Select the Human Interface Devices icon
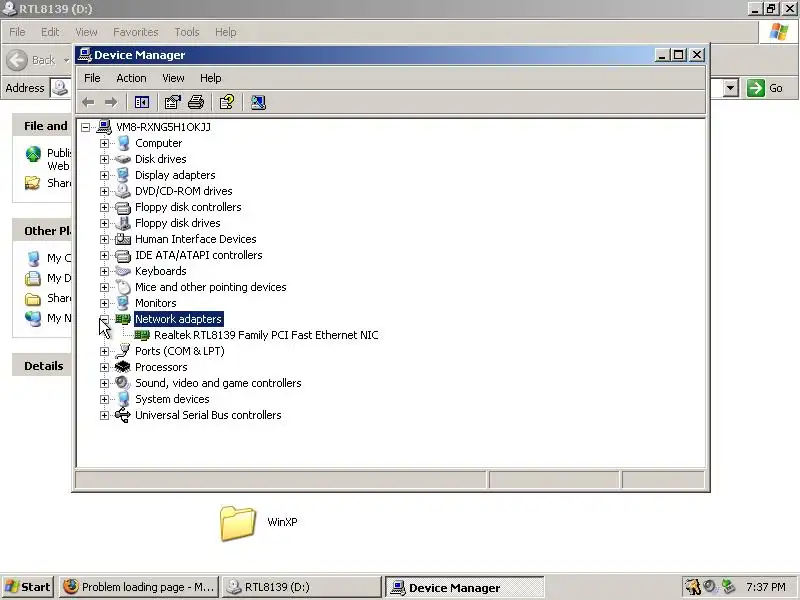 pos(123,239)
